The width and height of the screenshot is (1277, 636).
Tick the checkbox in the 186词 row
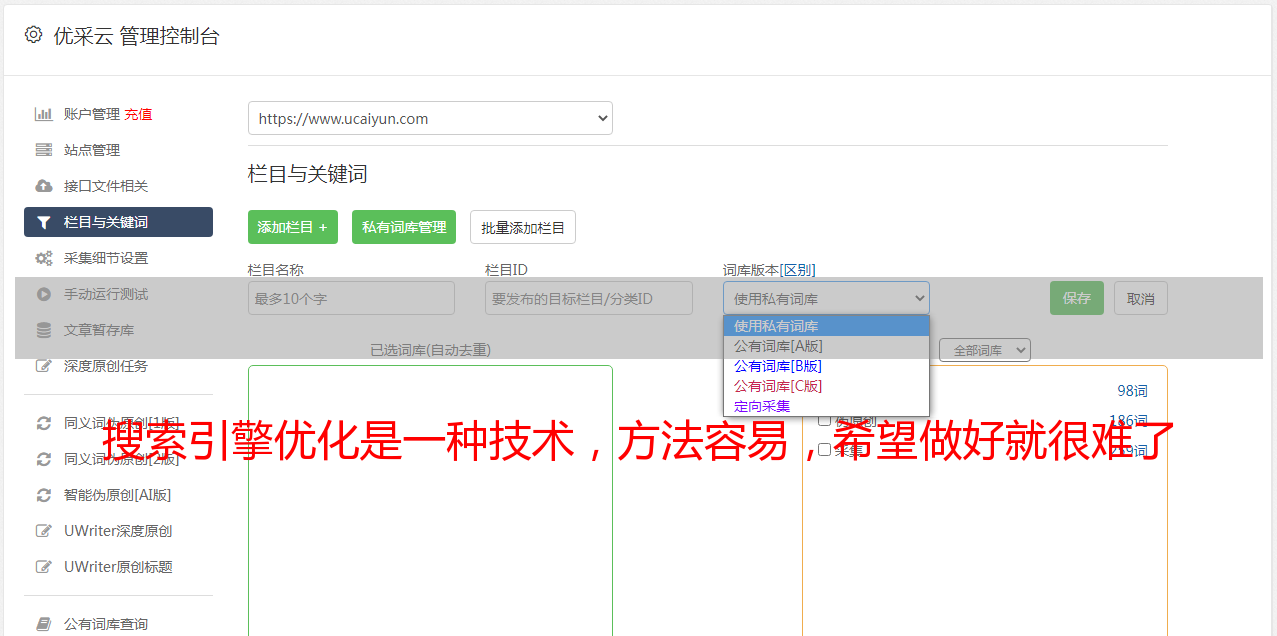pyautogui.click(x=825, y=420)
